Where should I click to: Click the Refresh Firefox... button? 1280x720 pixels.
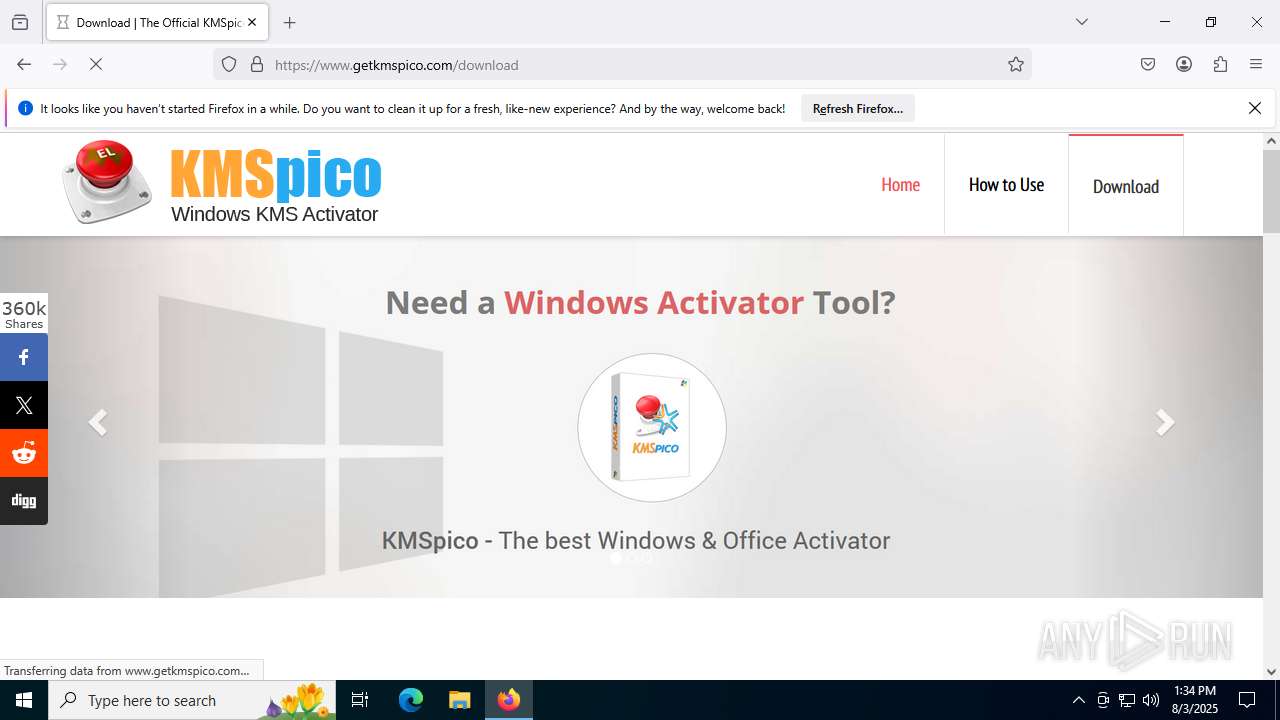click(x=858, y=108)
